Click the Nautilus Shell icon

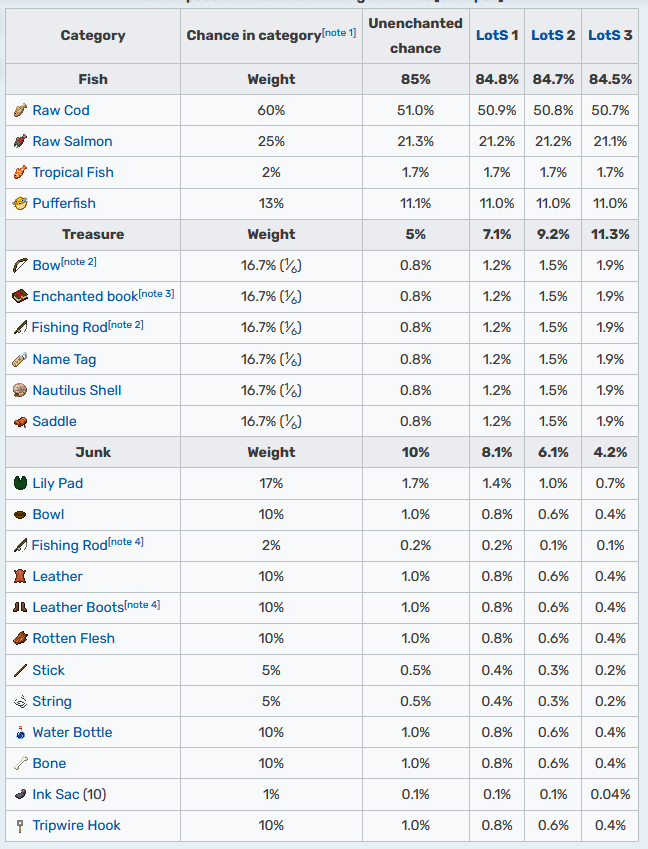pos(20,390)
